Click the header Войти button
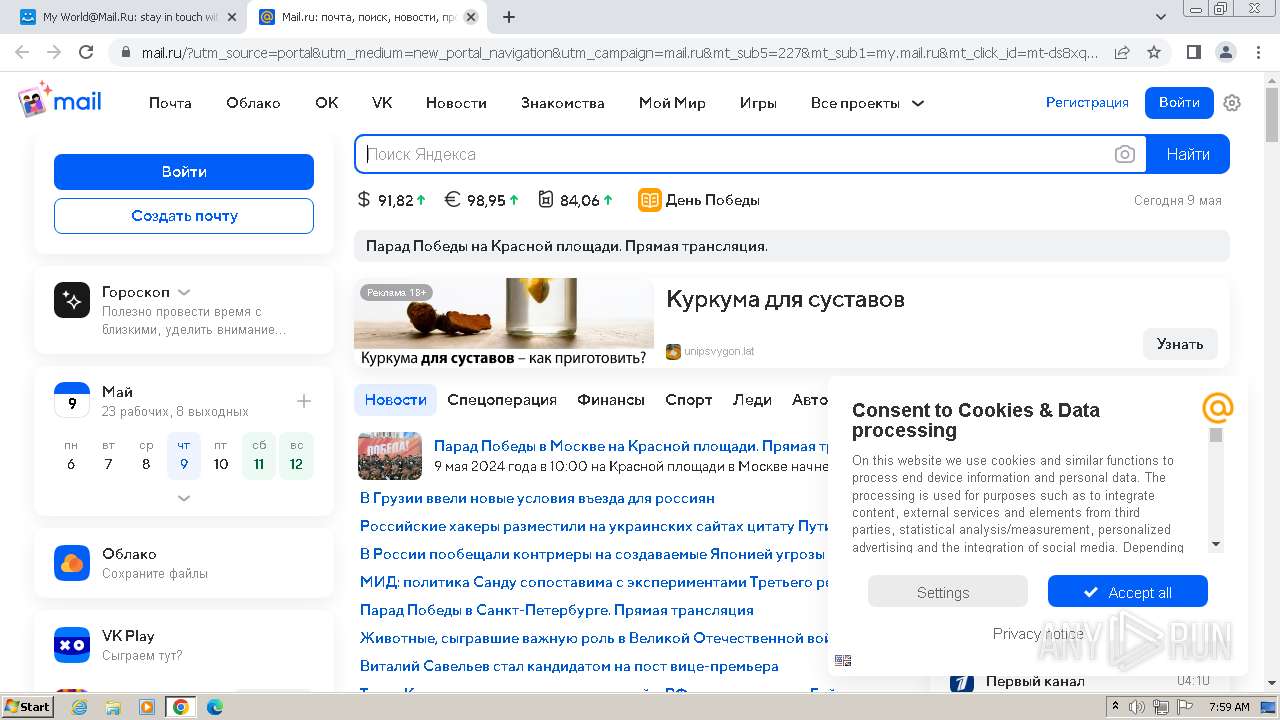 [1179, 103]
